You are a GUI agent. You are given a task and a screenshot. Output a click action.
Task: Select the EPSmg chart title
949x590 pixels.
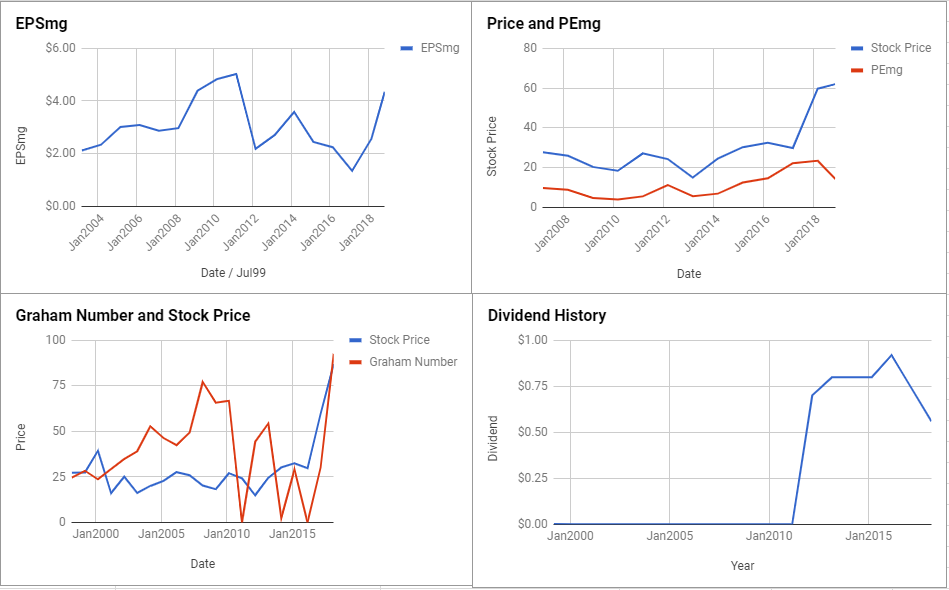click(41, 24)
